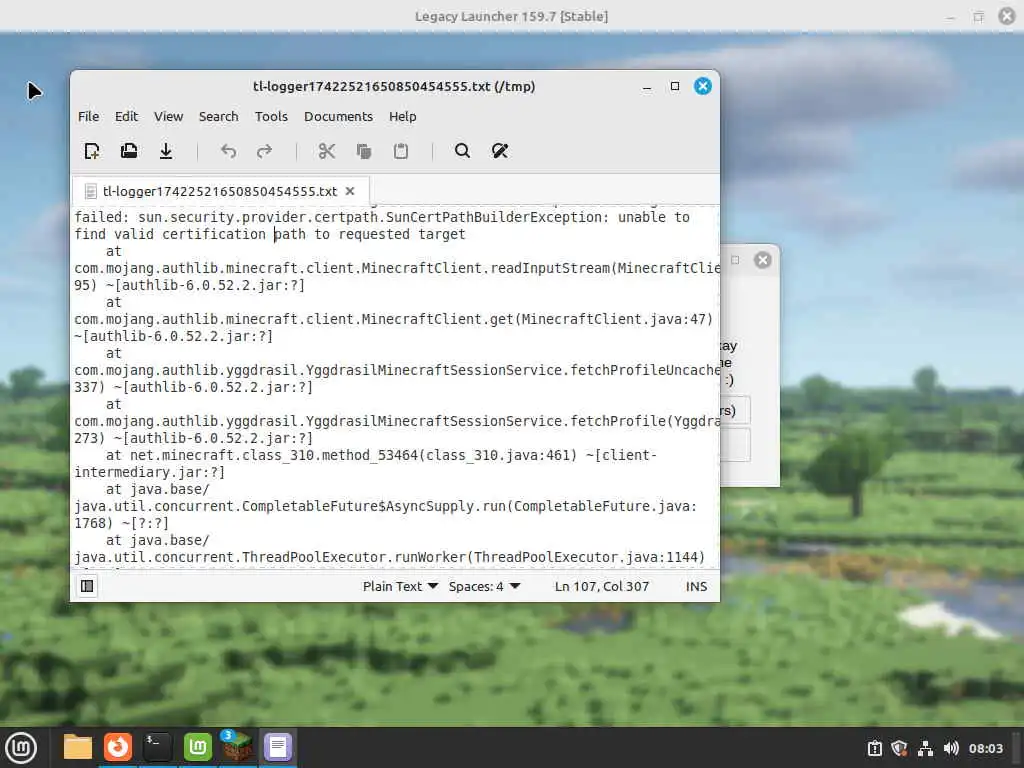Viewport: 1024px width, 768px height.
Task: Open the Find search tool
Action: coord(462,152)
